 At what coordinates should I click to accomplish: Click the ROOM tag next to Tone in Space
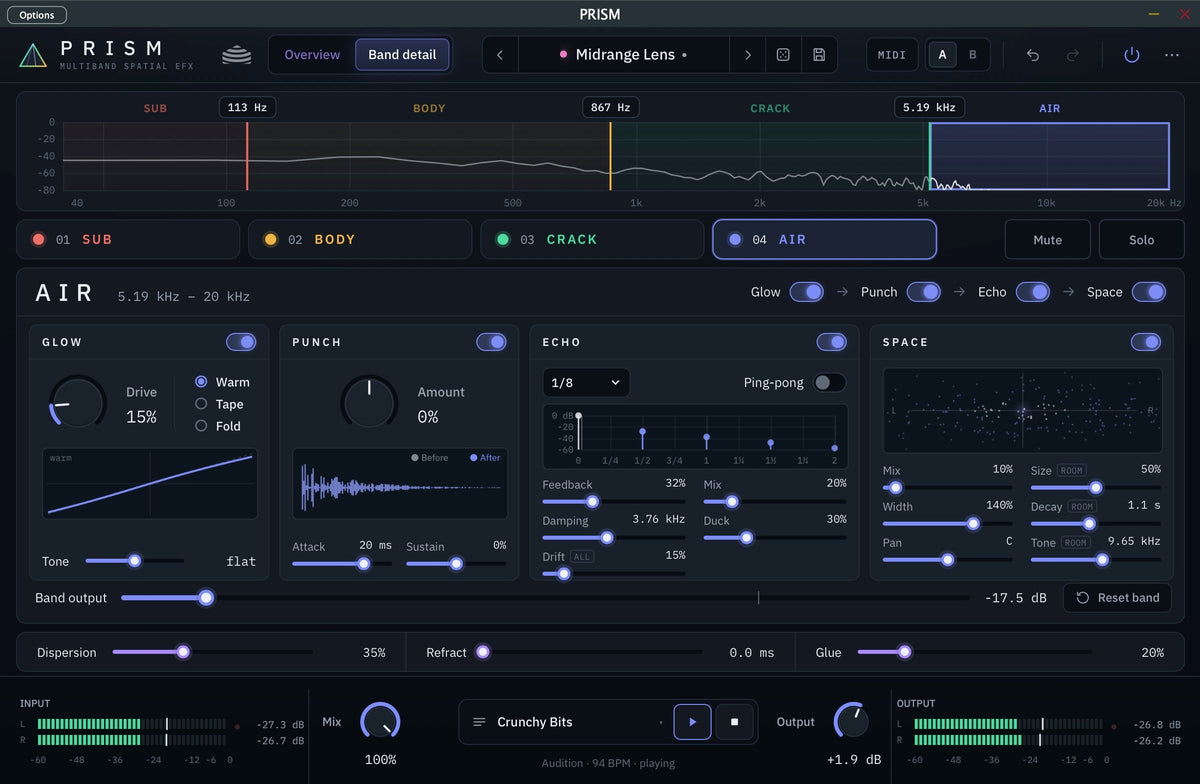[1076, 543]
